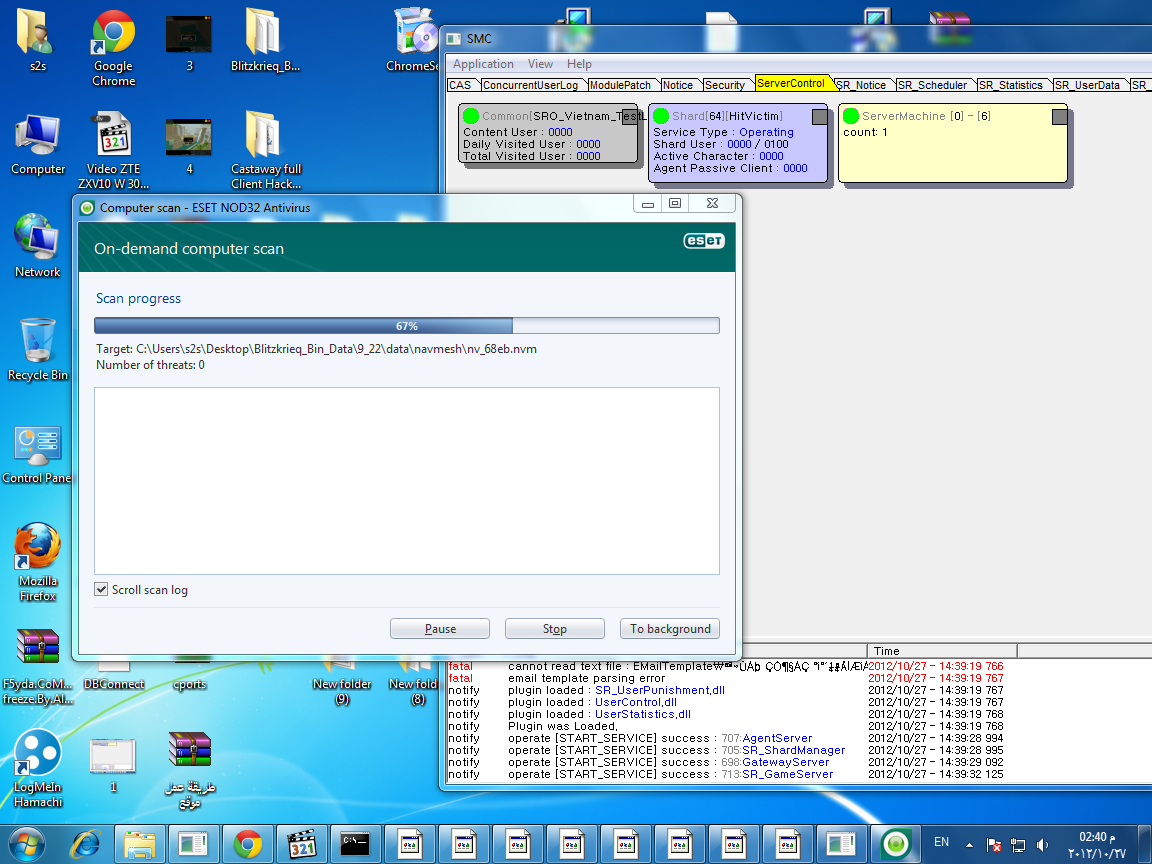Select the Video ZTE ZXV10 W 30... file
This screenshot has width=1152, height=864.
point(113,151)
